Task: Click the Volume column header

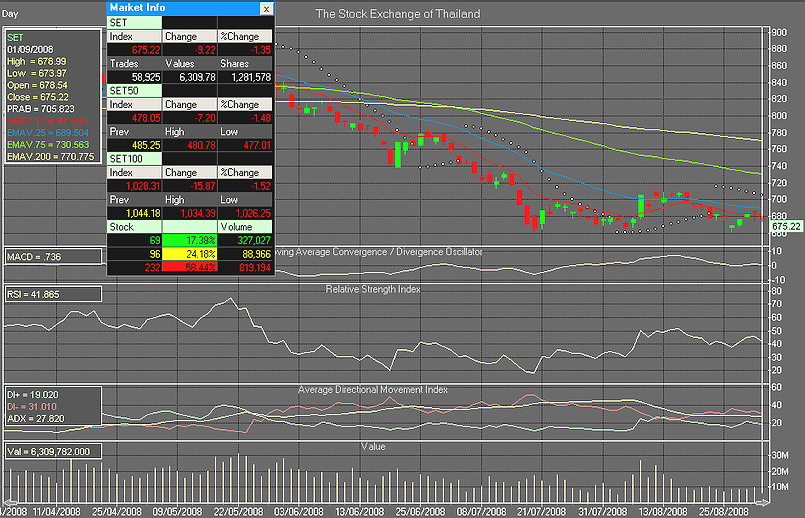Action: (x=245, y=227)
